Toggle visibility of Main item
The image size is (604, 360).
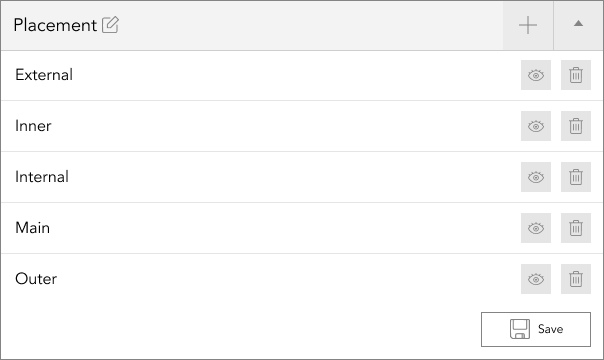point(536,228)
